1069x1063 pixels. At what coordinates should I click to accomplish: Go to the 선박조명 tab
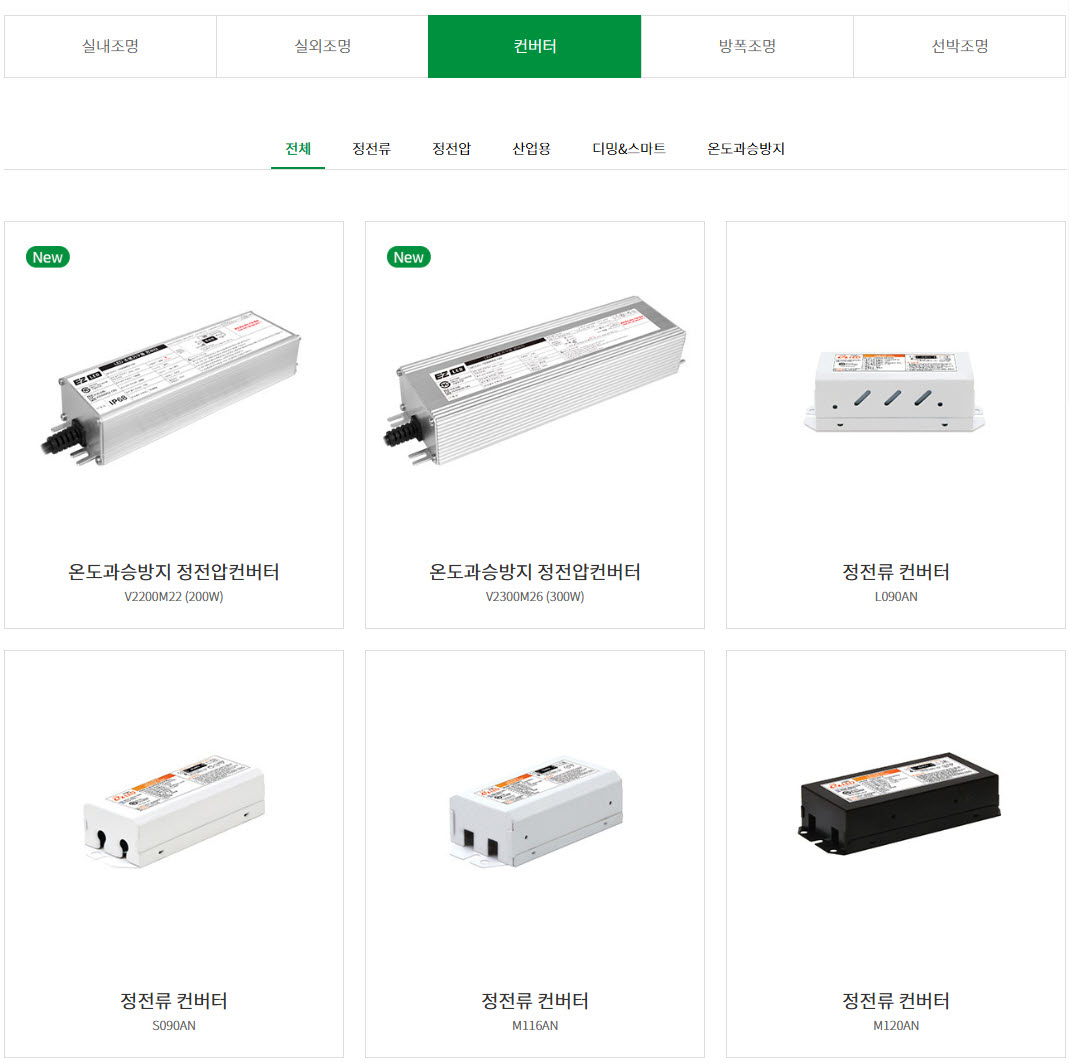[960, 46]
